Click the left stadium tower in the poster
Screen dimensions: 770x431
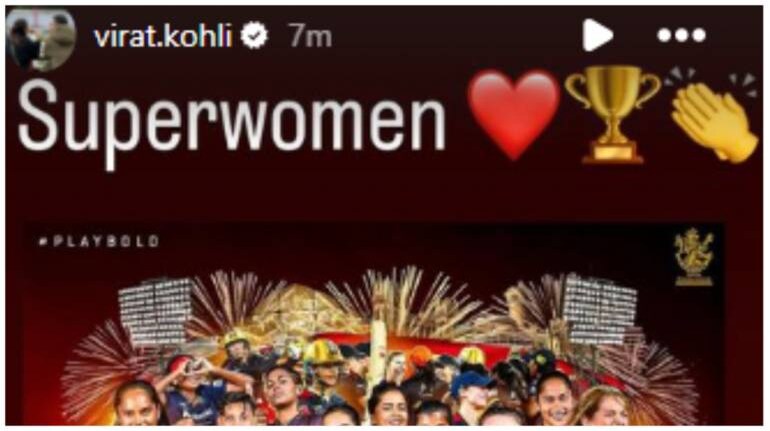click(x=155, y=311)
